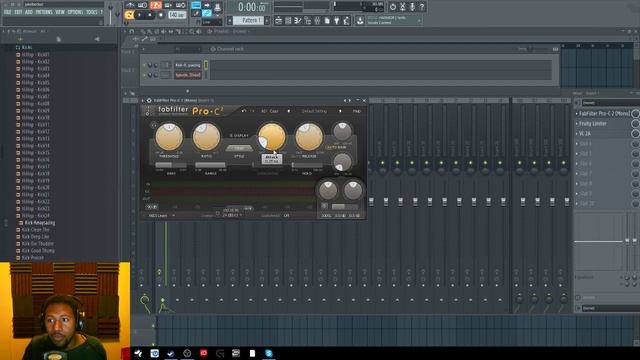
Task: Open the Pro-C 2 Style selector
Action: click(x=239, y=148)
